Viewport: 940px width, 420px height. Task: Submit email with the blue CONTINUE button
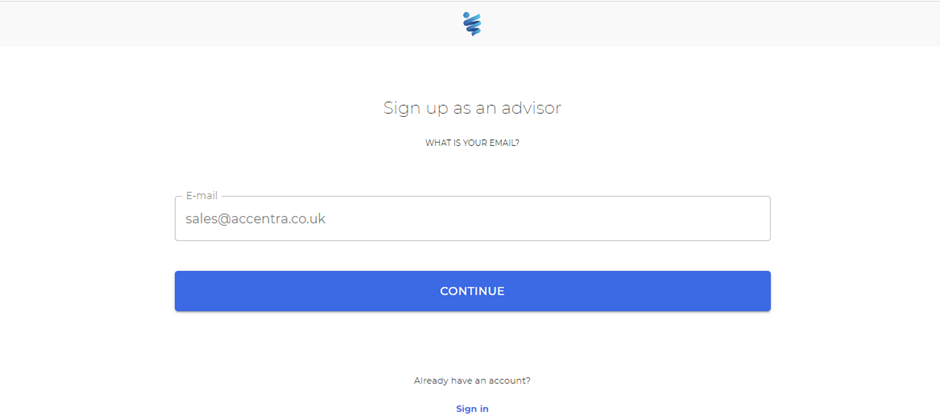coord(472,291)
